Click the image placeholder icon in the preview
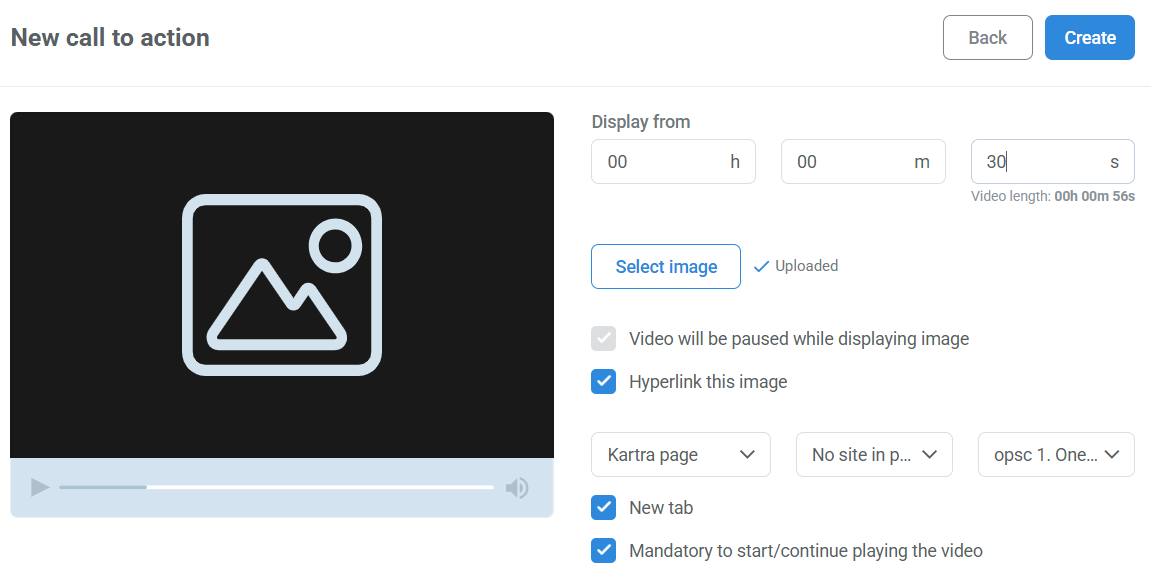 pos(281,285)
